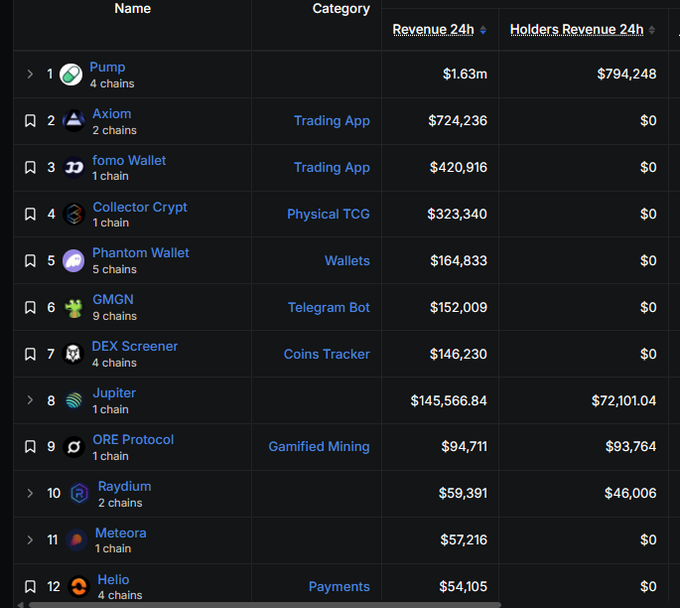680x608 pixels.
Task: Open the Axiom protocol link
Action: click(111, 114)
